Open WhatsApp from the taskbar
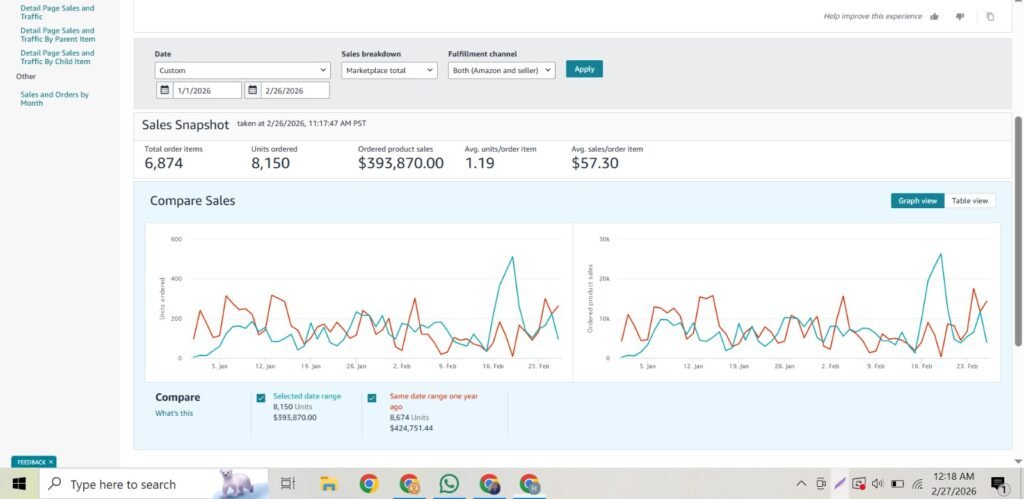Image resolution: width=1024 pixels, height=499 pixels. coord(449,484)
